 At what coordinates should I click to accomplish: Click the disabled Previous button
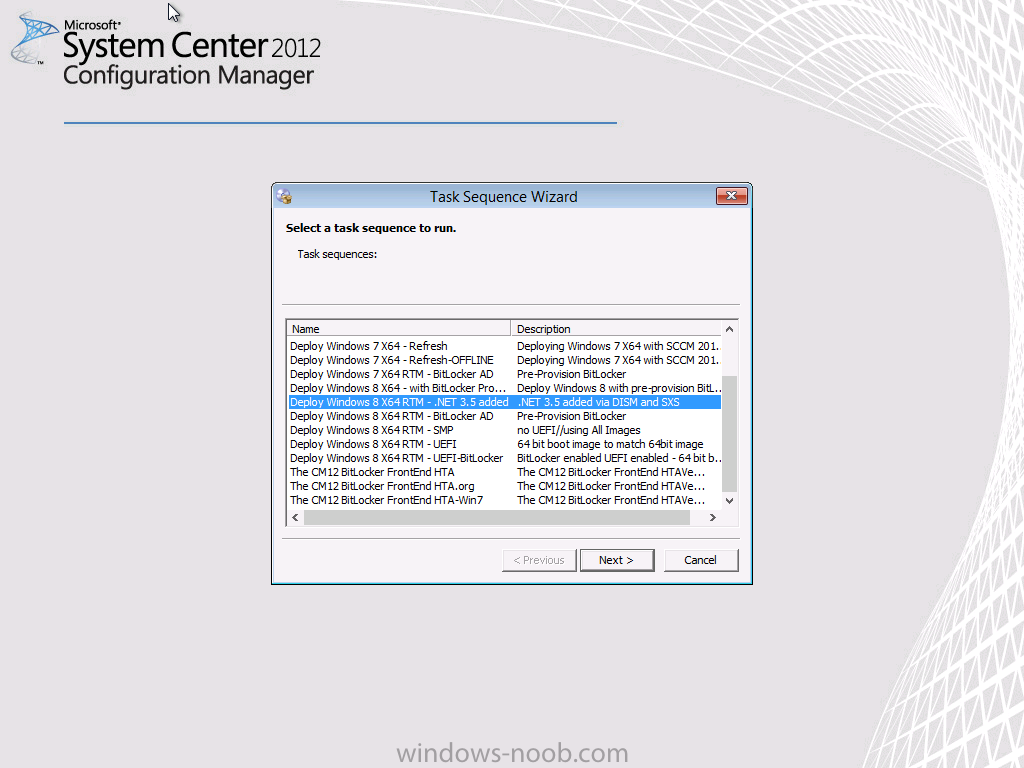tap(539, 560)
